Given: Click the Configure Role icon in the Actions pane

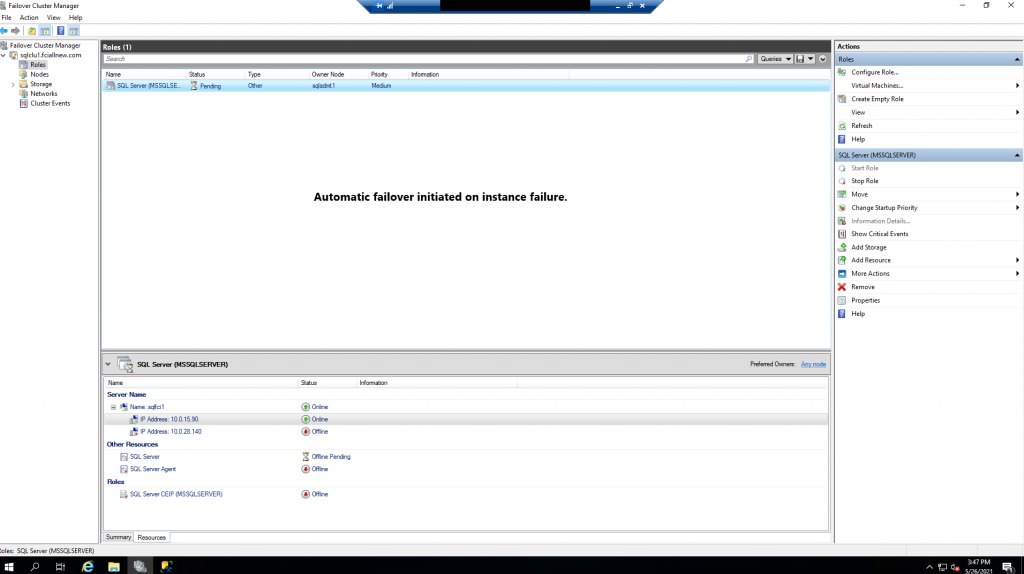Looking at the screenshot, I should 842,72.
